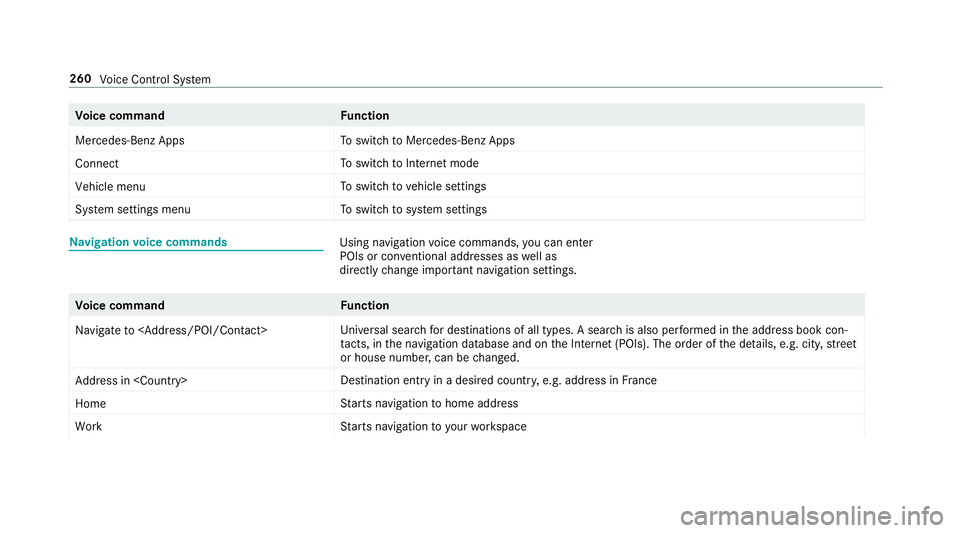The width and height of the screenshot is (960, 533).
Task: Select the Work voice command row
Action: (467, 427)
